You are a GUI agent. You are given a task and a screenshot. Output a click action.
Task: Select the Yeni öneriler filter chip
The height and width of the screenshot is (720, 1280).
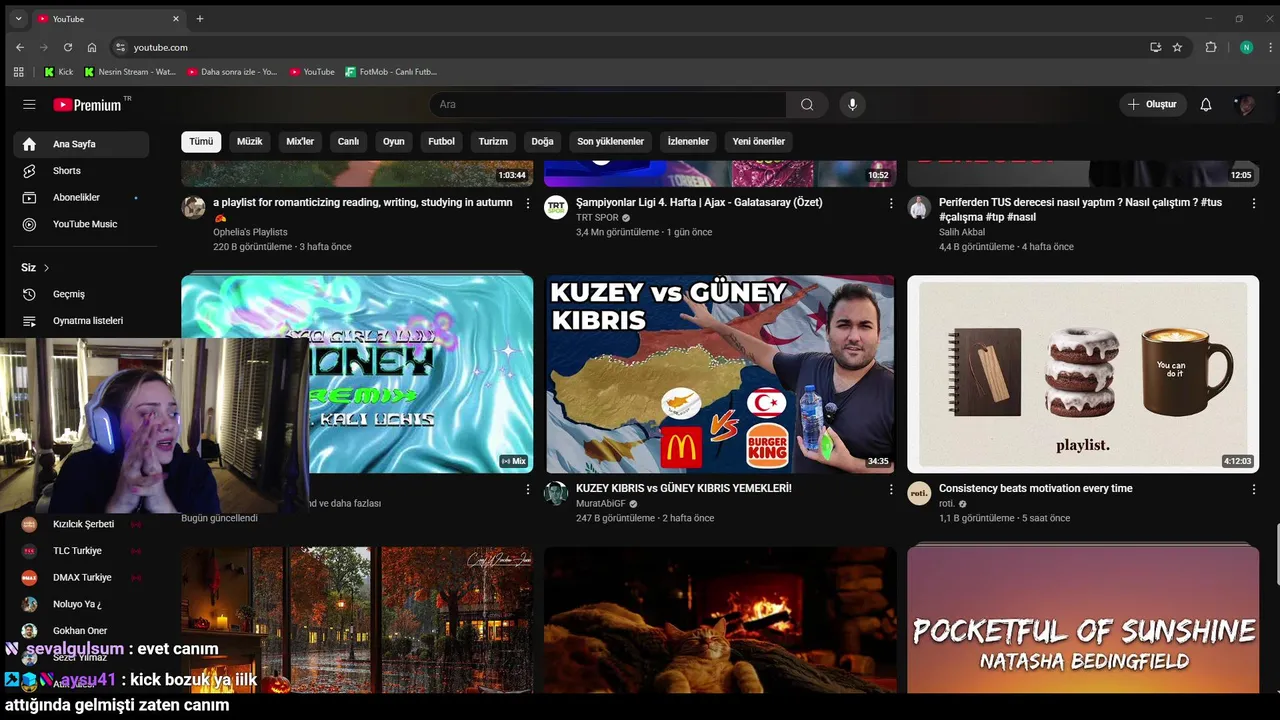759,141
